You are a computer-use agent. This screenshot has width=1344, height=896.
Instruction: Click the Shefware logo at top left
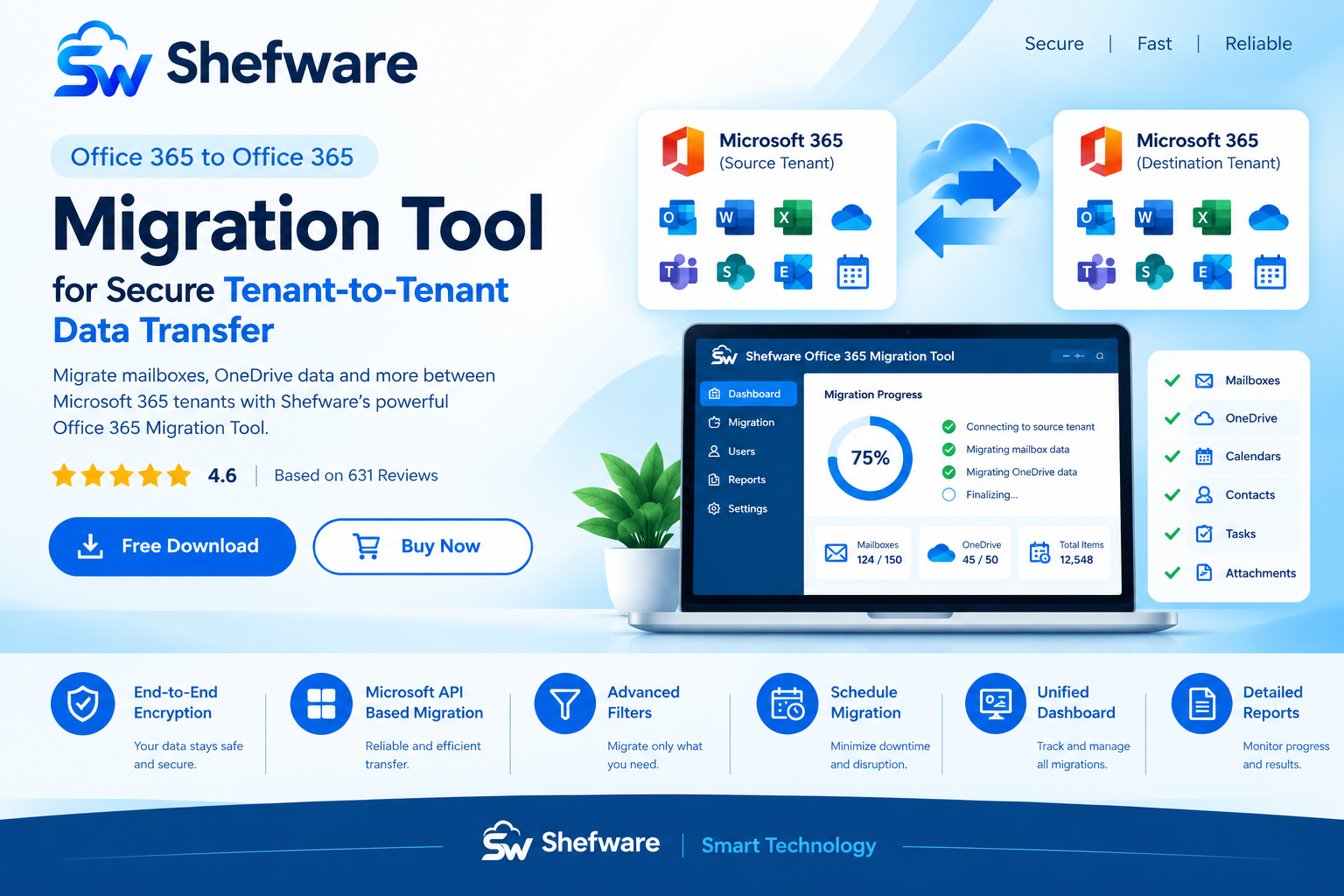click(235, 60)
